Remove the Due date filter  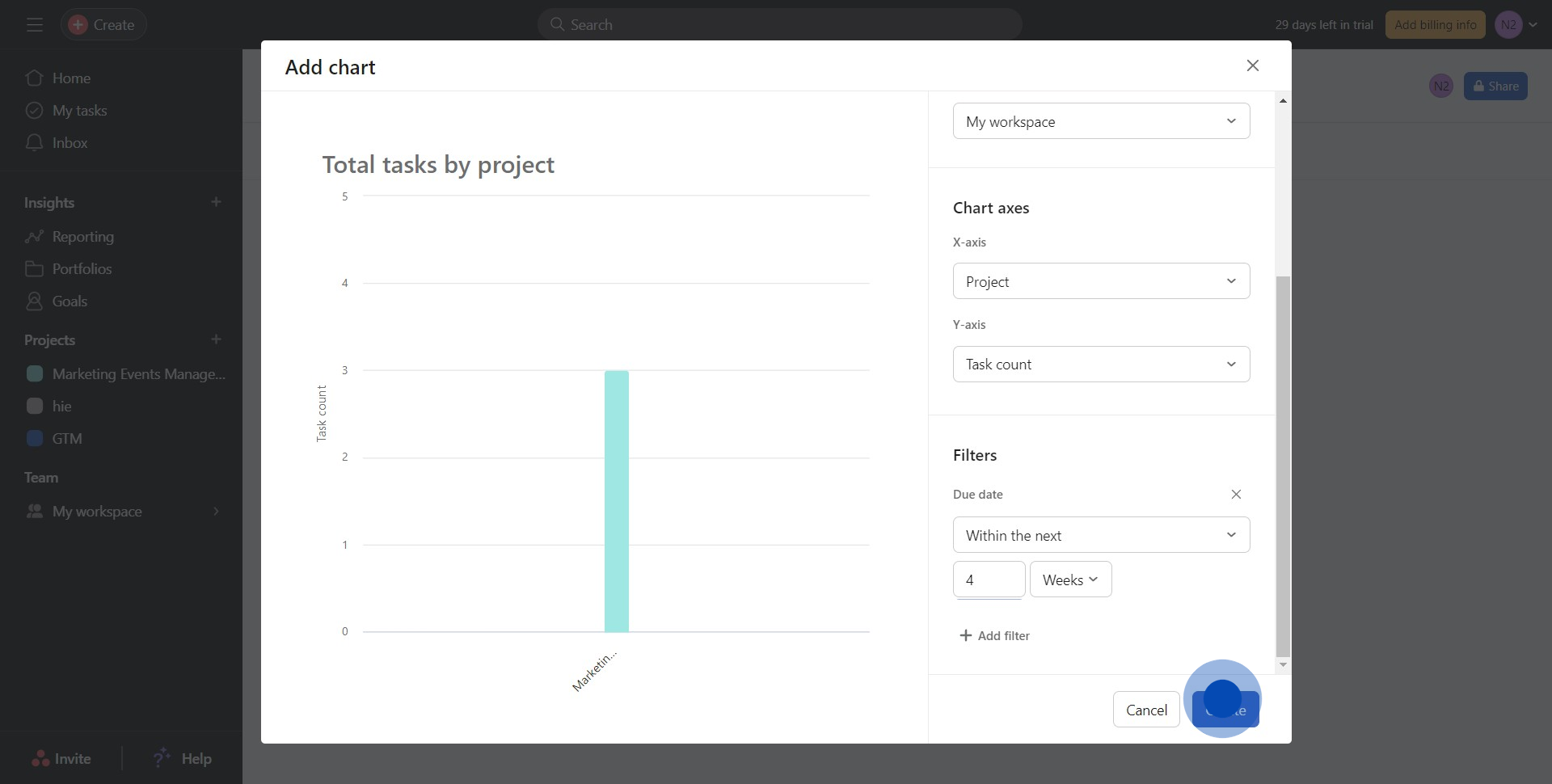pos(1235,495)
